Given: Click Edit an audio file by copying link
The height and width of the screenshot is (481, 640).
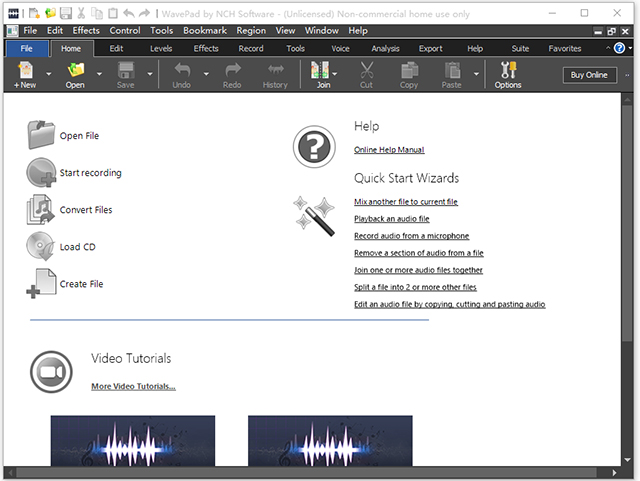Looking at the screenshot, I should pyautogui.click(x=449, y=304).
